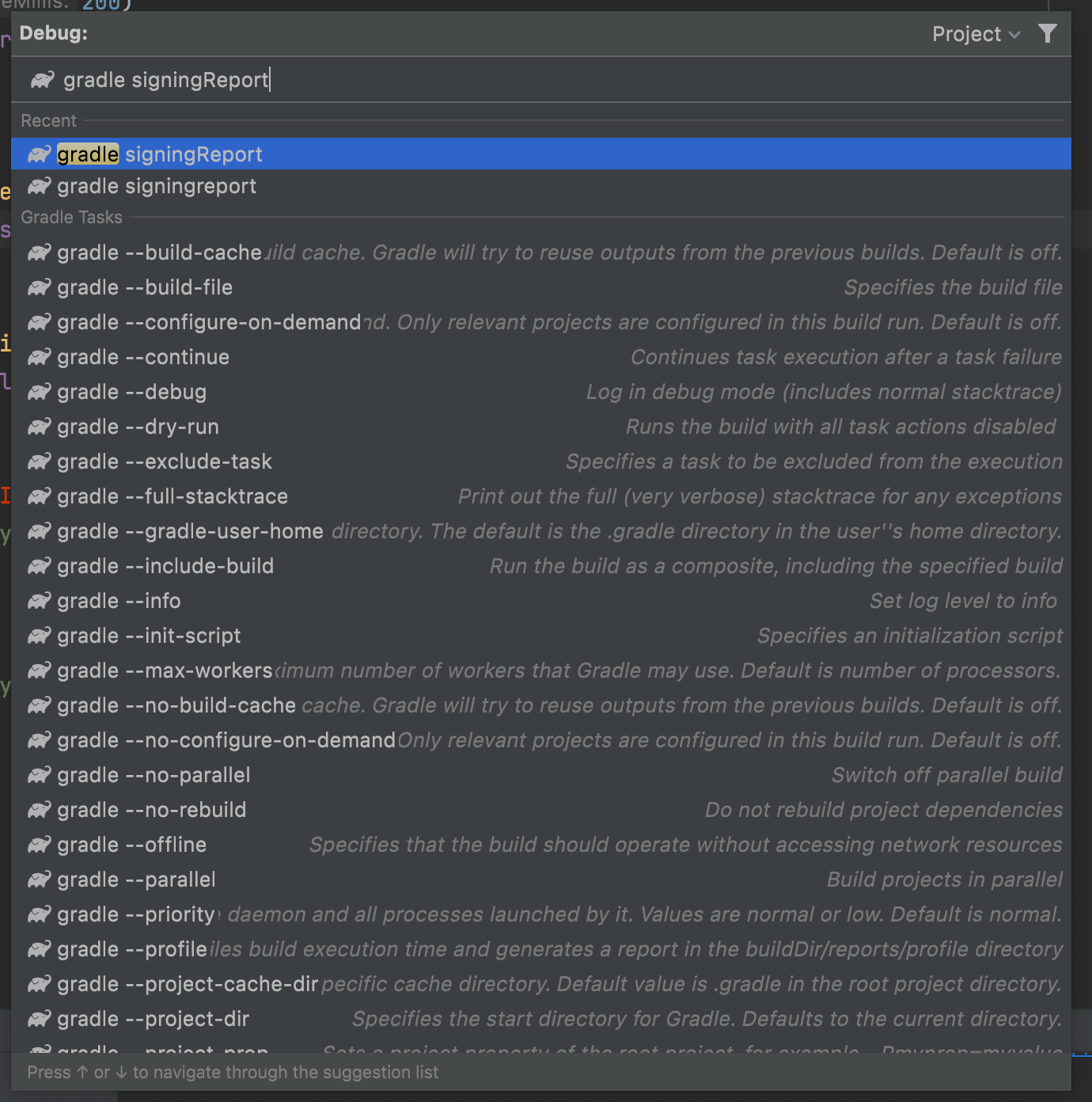Choose the gradle --build-cache task
The image size is (1092, 1102).
541,253
